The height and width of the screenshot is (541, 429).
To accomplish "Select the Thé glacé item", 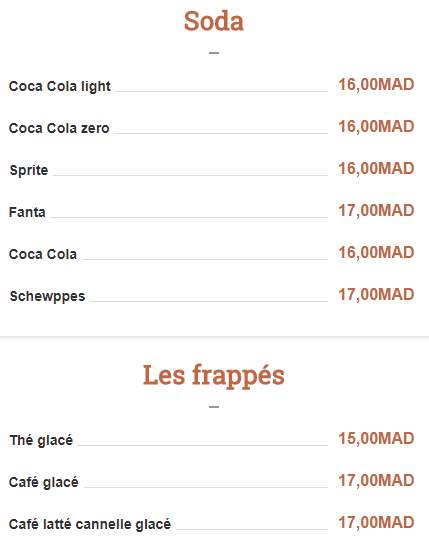I will 41,440.
